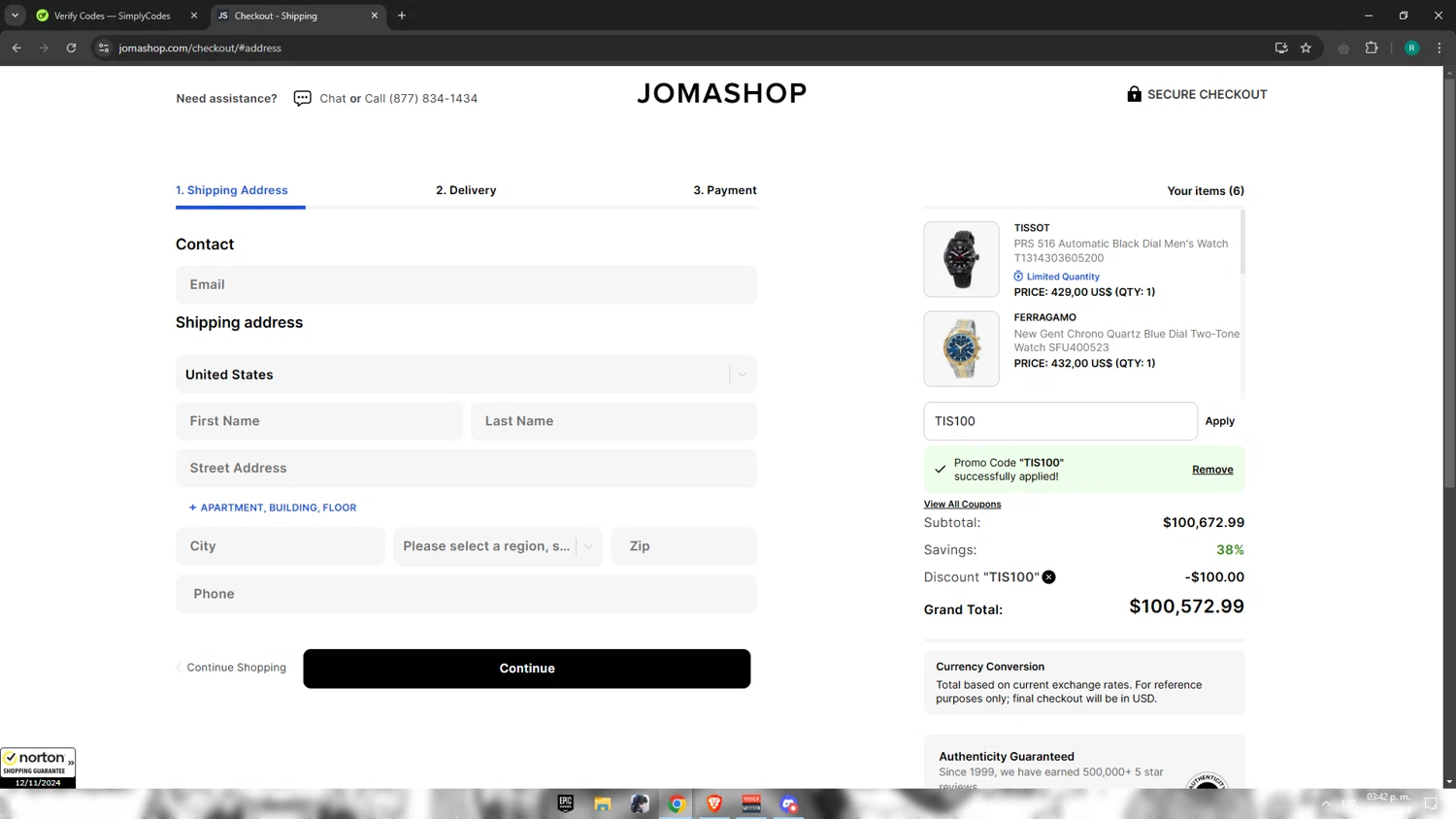Select the 1. Shipping Address step
This screenshot has width=1456, height=819.
pyautogui.click(x=232, y=190)
